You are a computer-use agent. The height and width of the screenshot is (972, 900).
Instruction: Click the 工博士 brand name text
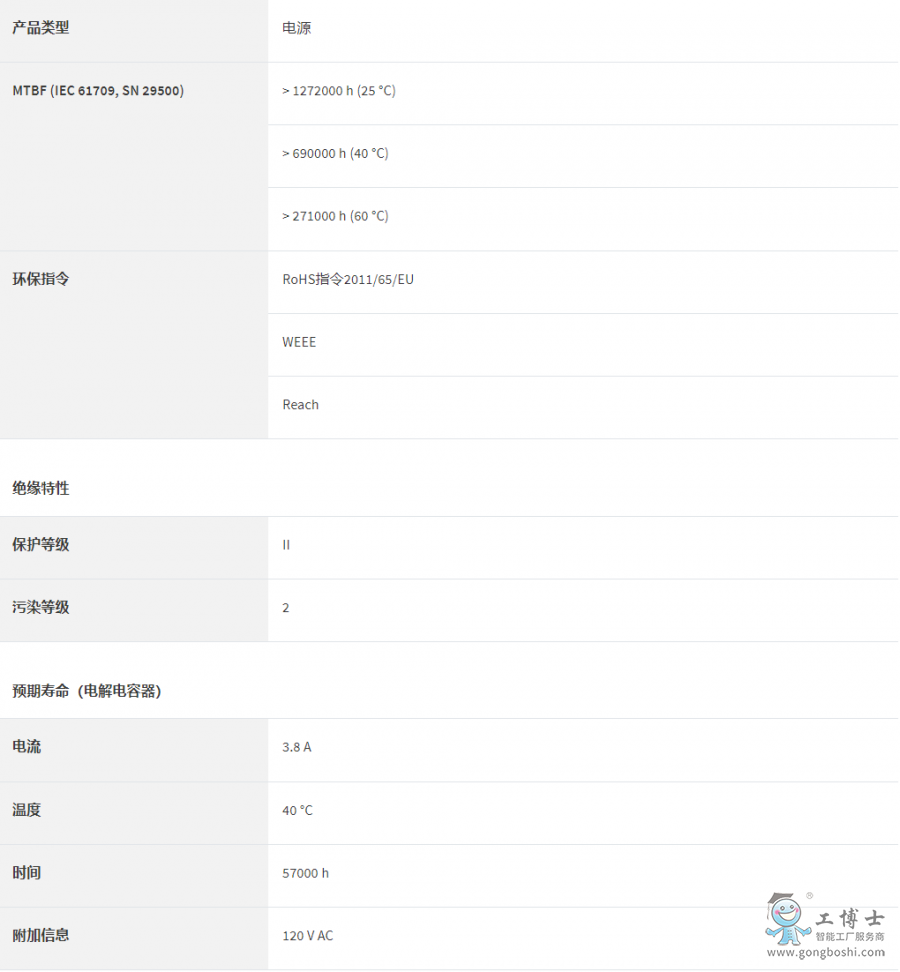coord(849,918)
